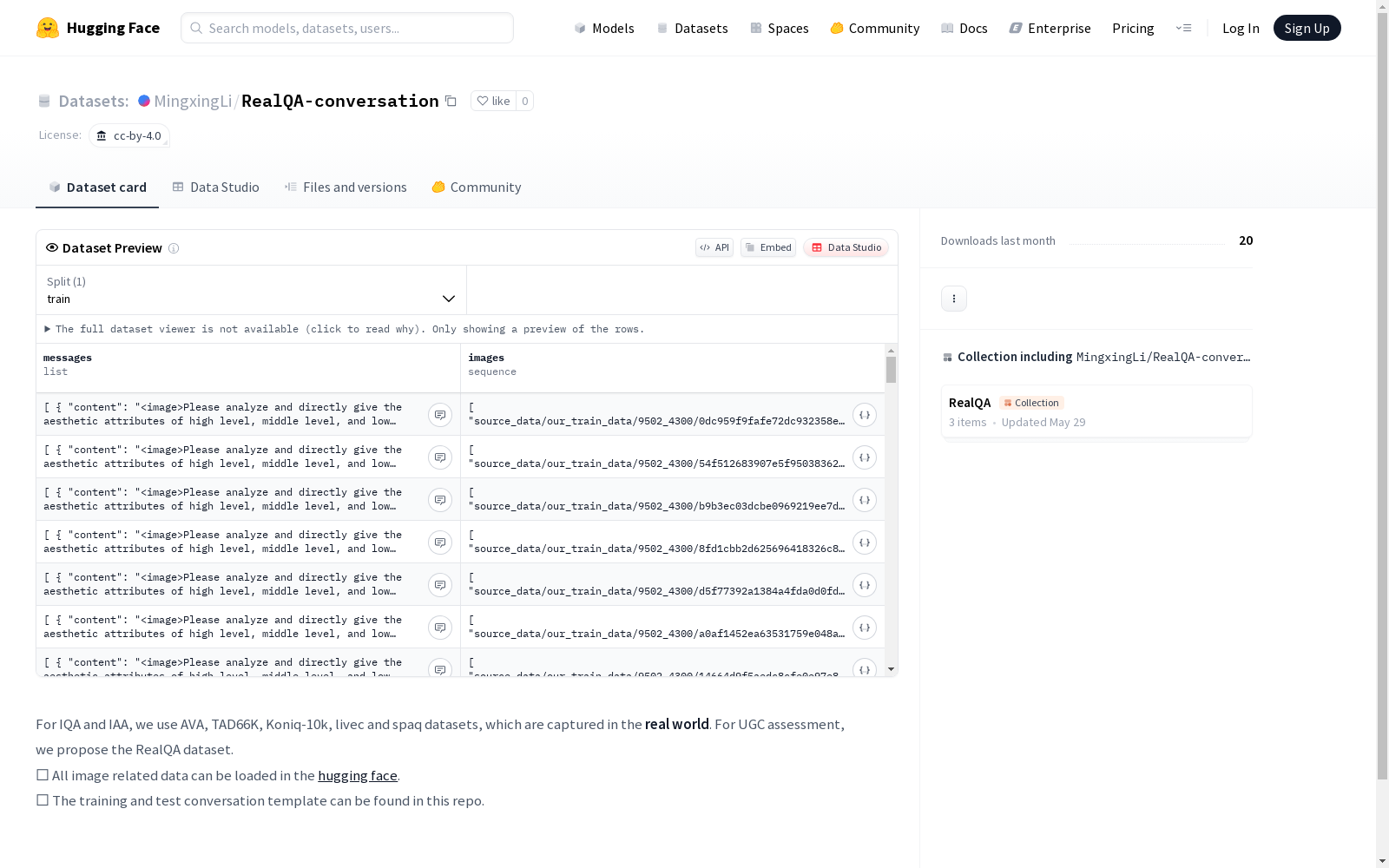The image size is (1389, 868).
Task: Expand messages cell for the b9b3ec03 row
Action: 440,500
